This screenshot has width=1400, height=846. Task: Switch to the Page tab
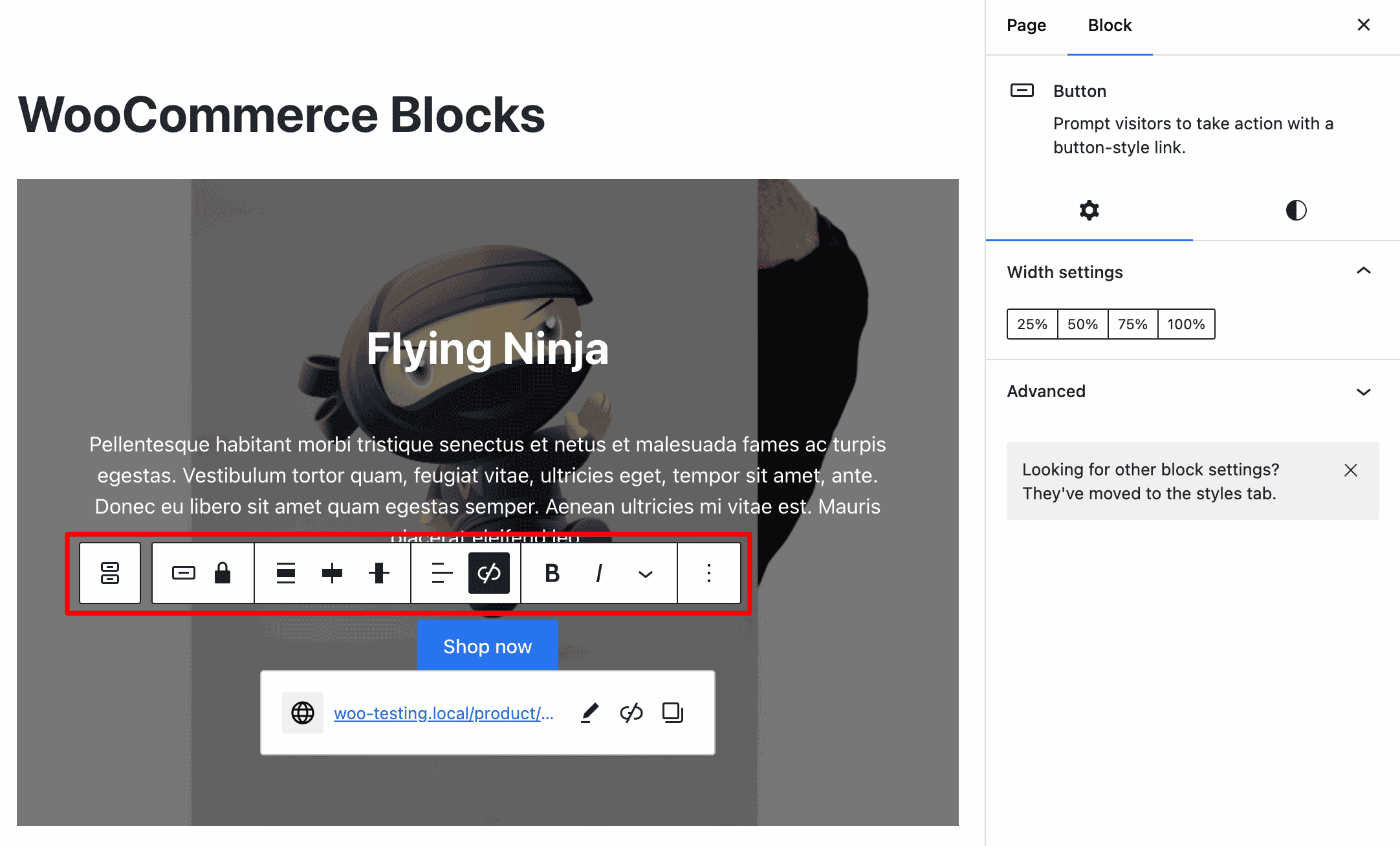coord(1026,26)
